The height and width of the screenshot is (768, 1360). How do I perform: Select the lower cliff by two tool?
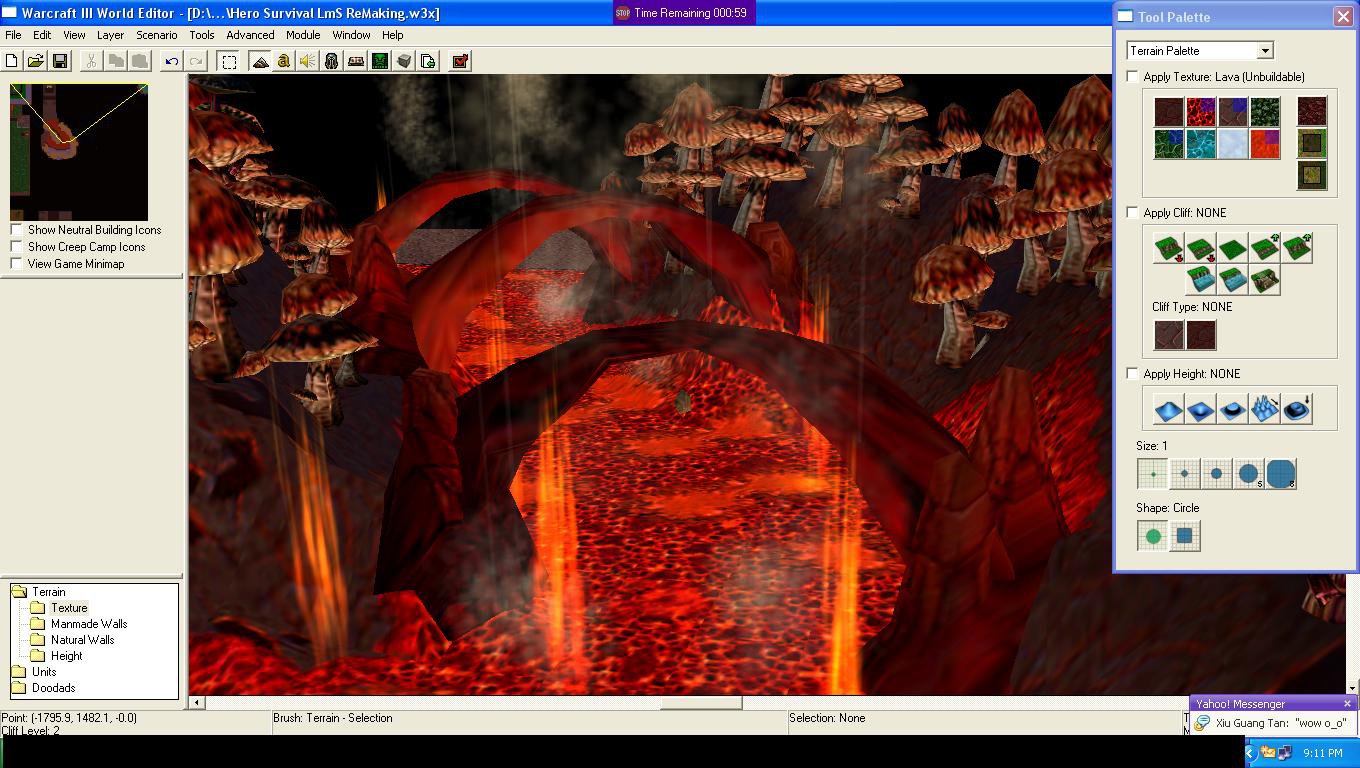(x=1168, y=248)
